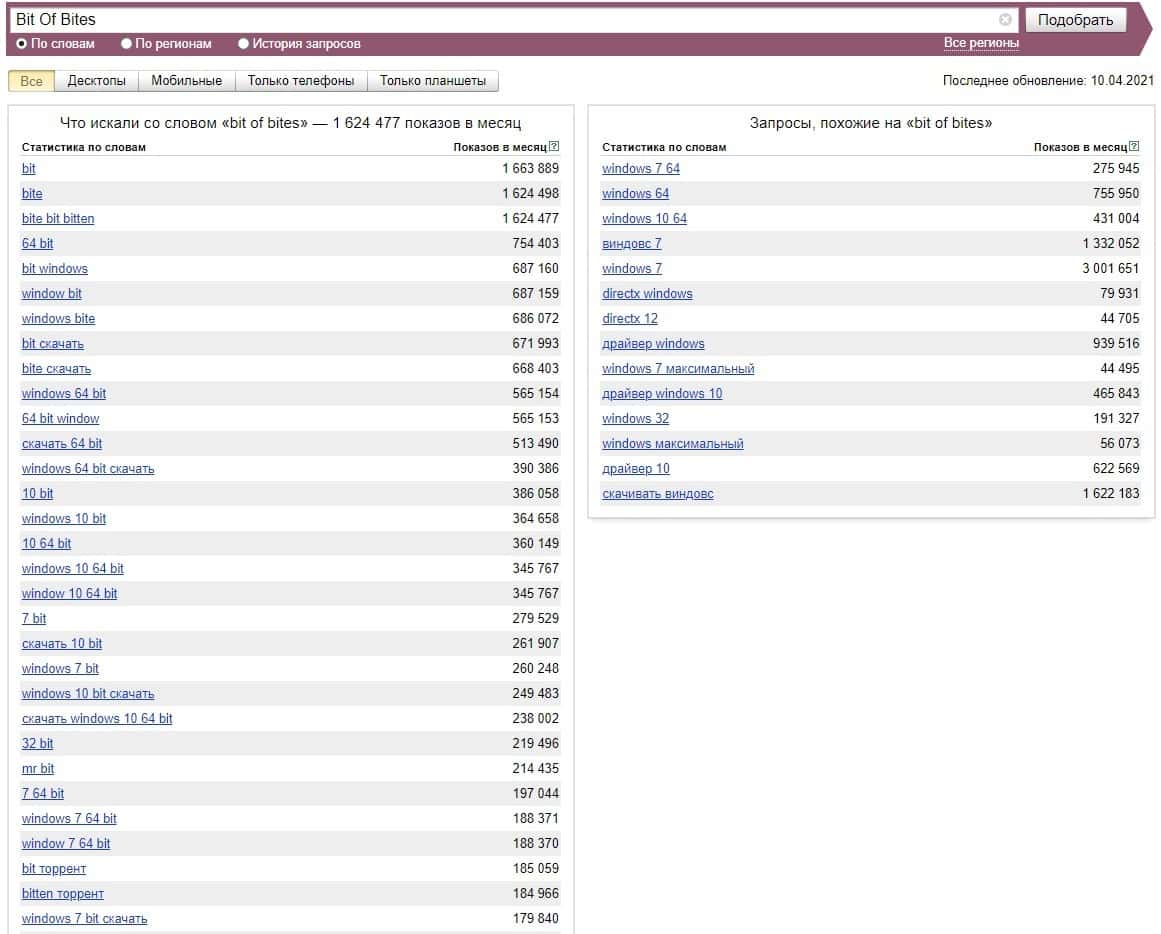Screen dimensions: 1161x934
Task: Switch to the Десктопы tab
Action: point(97,81)
